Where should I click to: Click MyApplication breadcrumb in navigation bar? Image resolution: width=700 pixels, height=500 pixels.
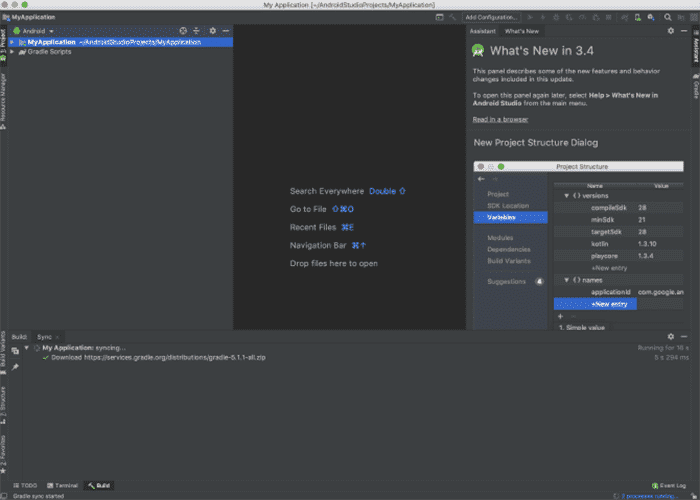point(29,17)
